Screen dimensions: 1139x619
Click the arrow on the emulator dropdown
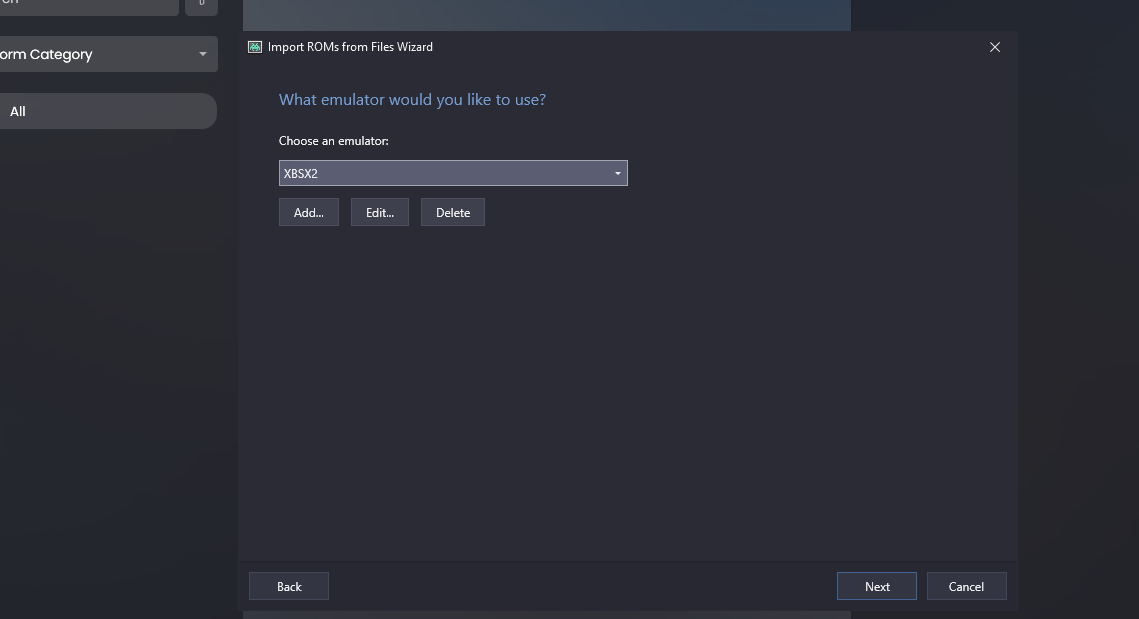617,174
